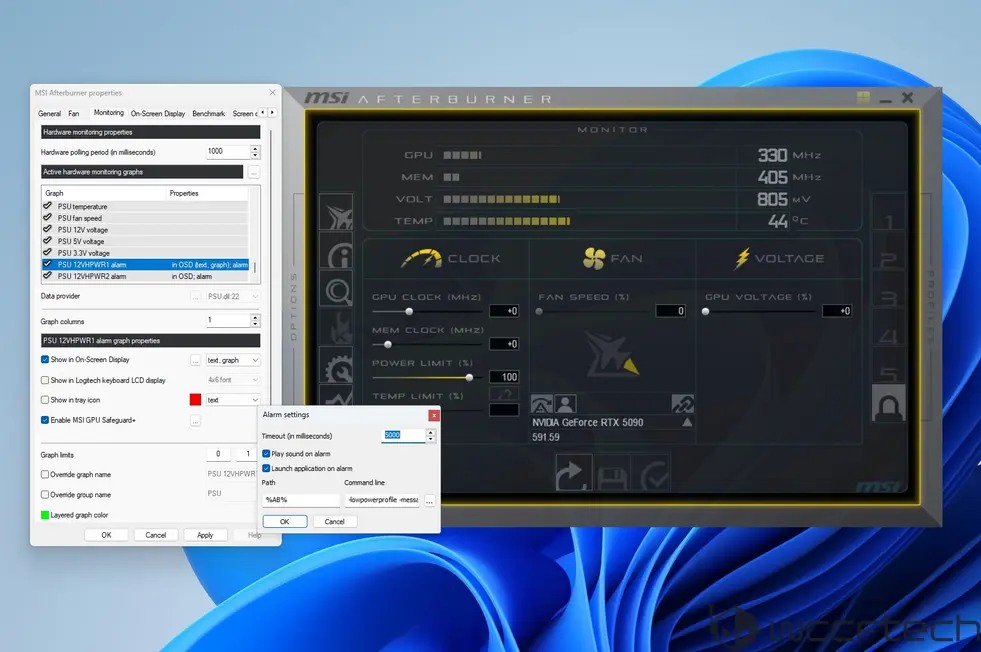This screenshot has height=652, width=981.
Task: Switch to the General tab
Action: coord(49,114)
